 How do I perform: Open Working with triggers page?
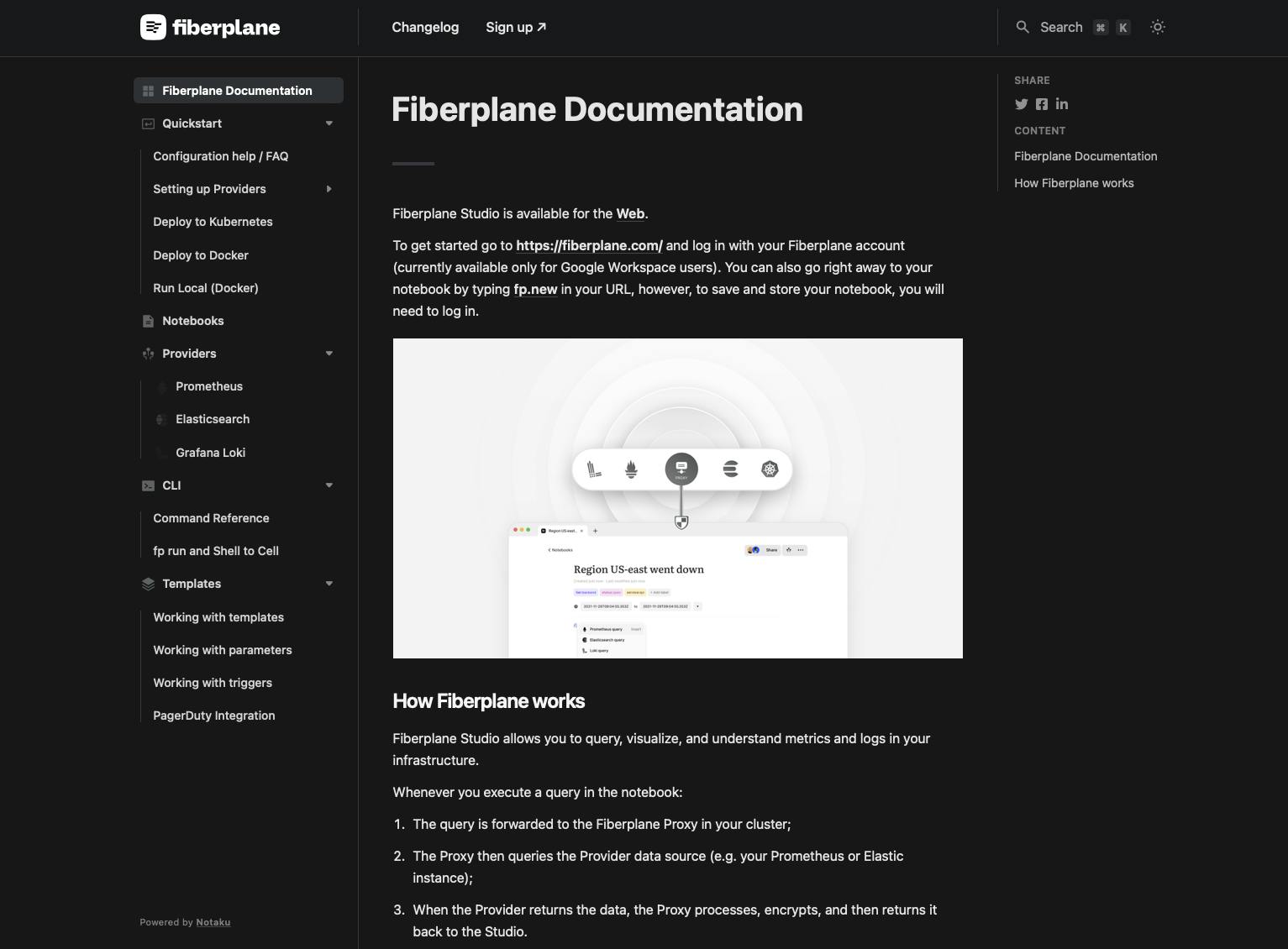213,683
